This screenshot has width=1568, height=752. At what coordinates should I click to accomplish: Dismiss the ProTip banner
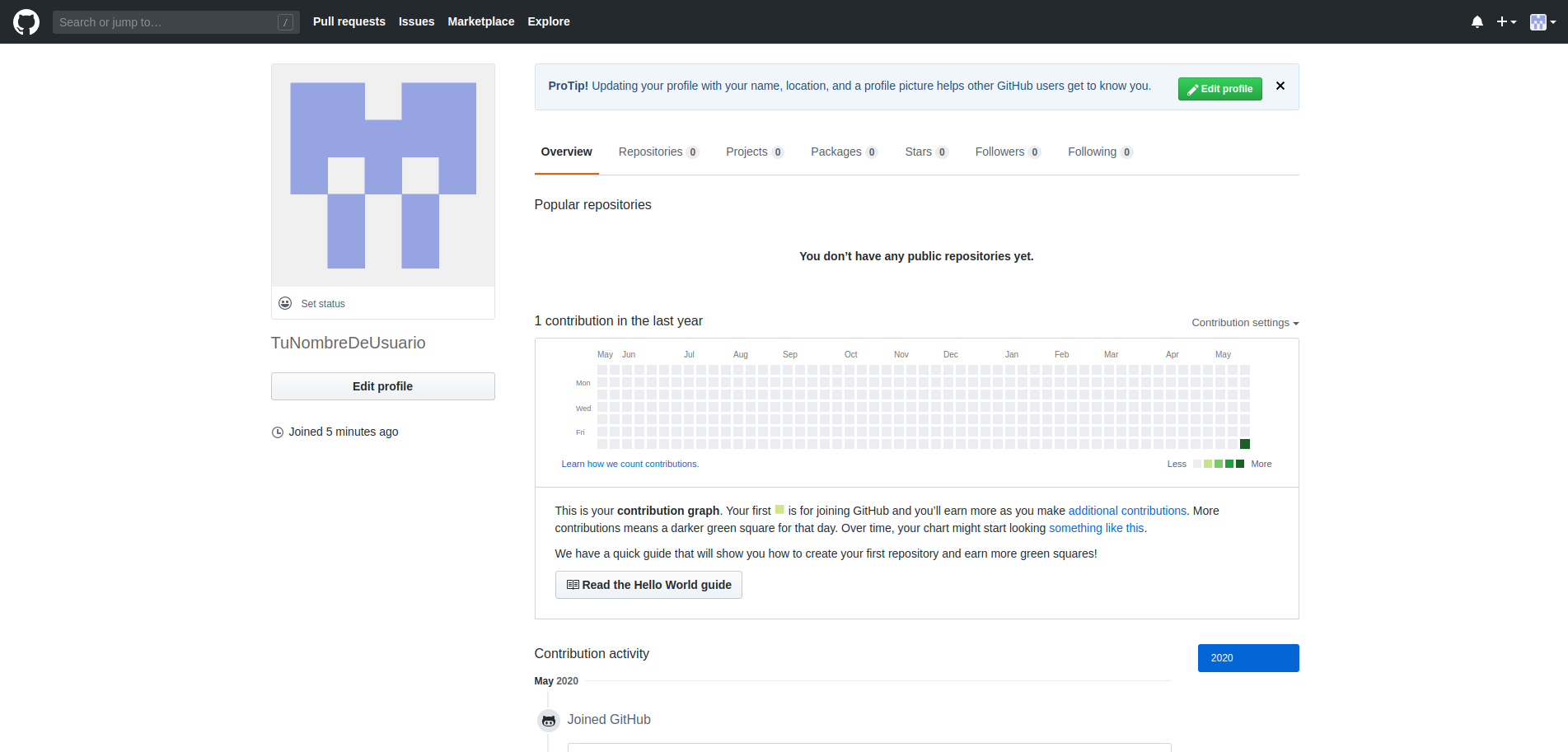1280,86
